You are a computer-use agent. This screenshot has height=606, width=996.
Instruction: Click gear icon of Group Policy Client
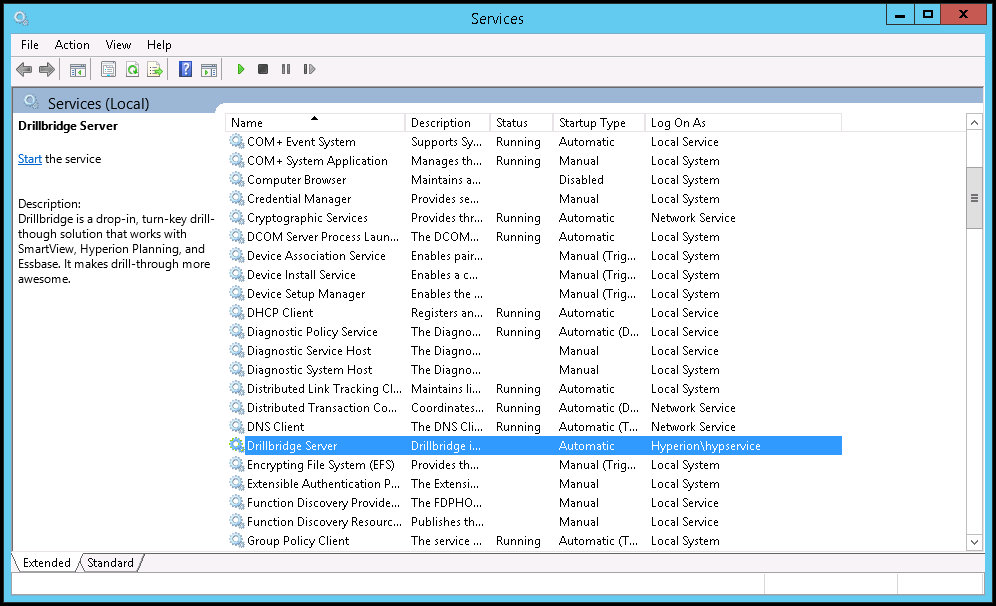click(x=237, y=541)
